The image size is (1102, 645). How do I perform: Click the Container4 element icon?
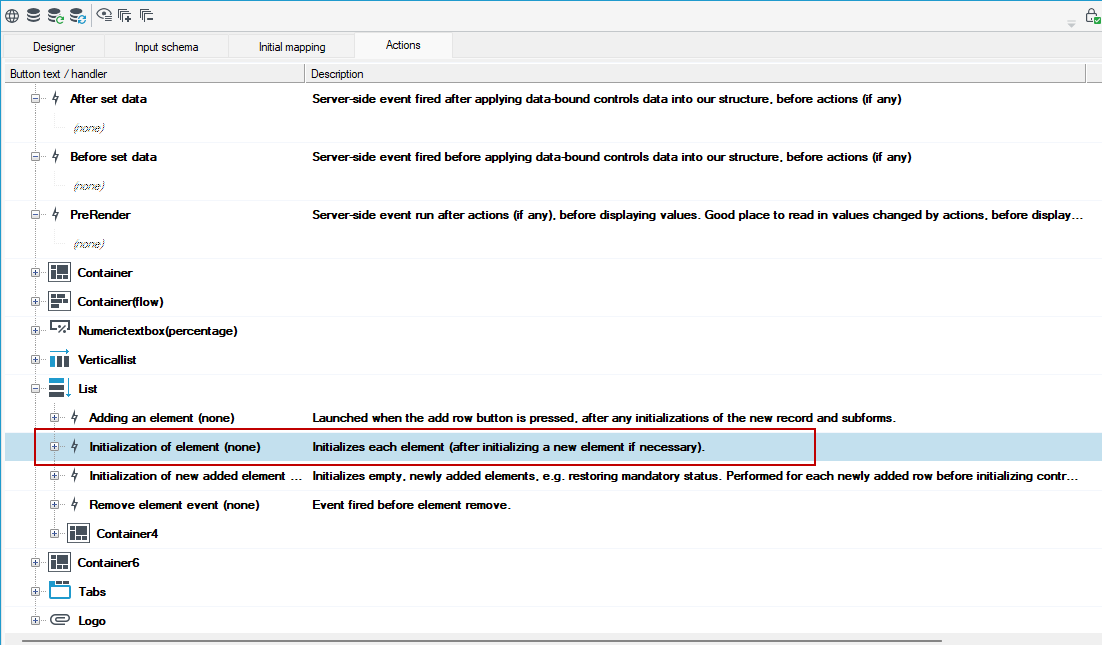[79, 533]
